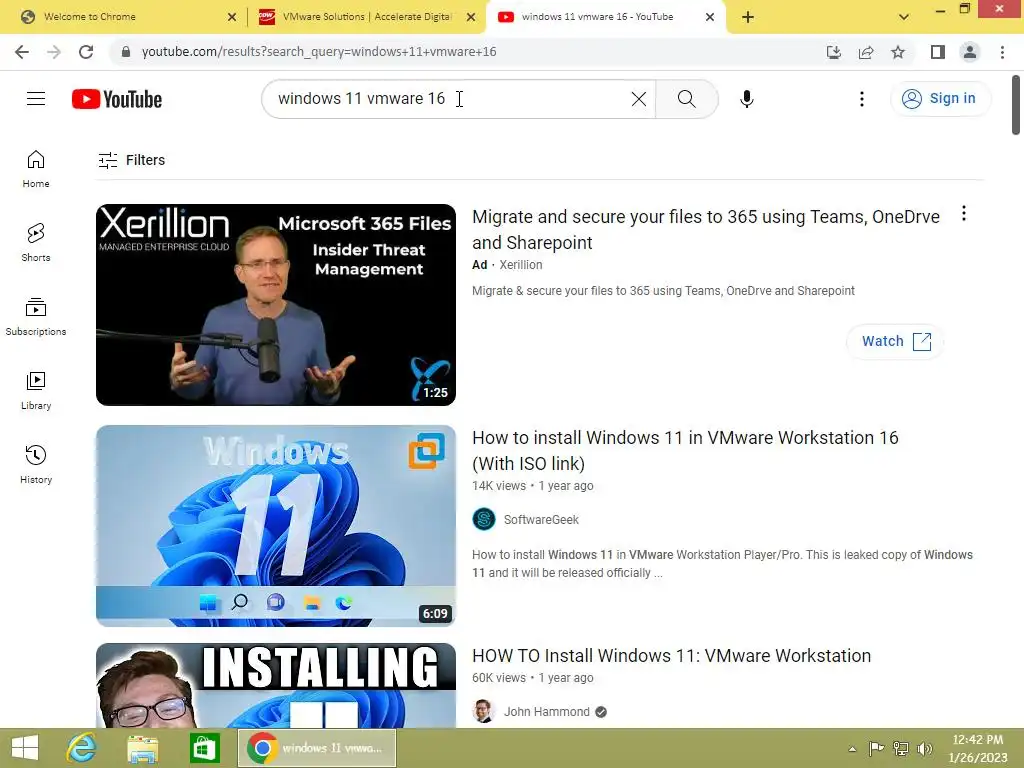Share this page icon

point(866,52)
